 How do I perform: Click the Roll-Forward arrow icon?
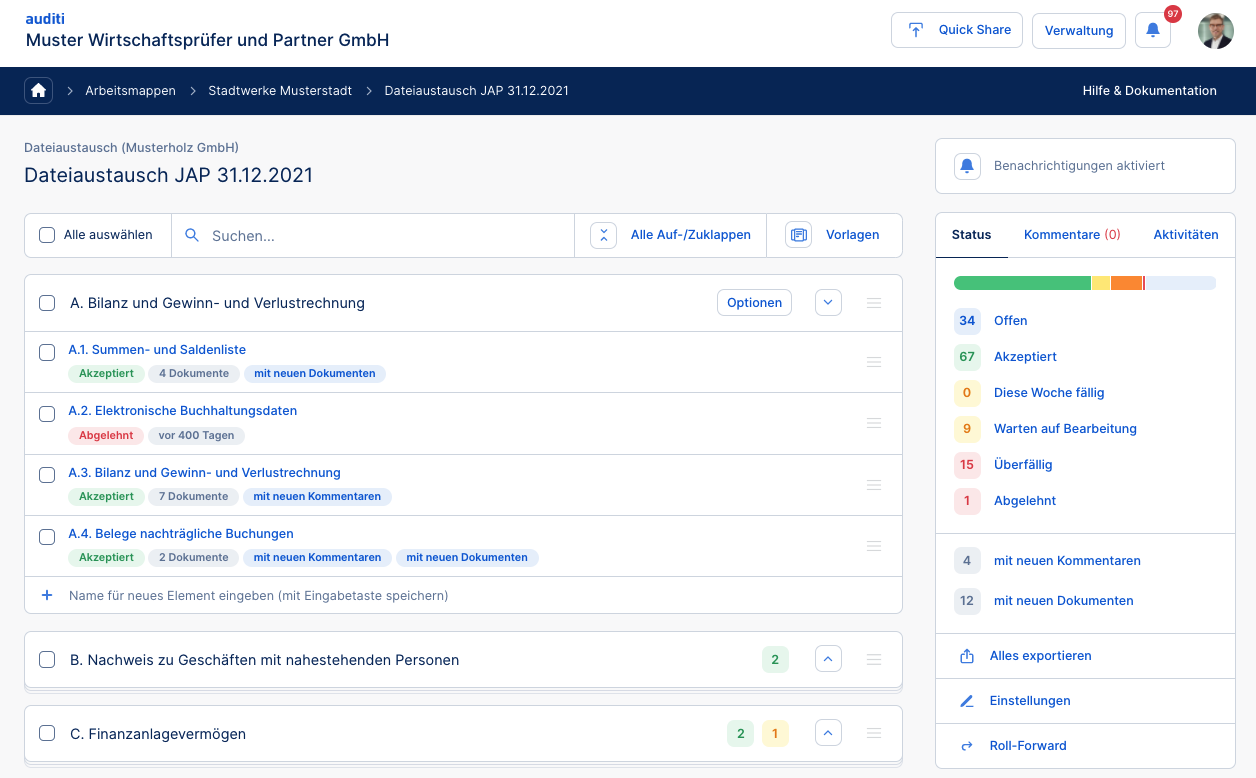tap(967, 746)
